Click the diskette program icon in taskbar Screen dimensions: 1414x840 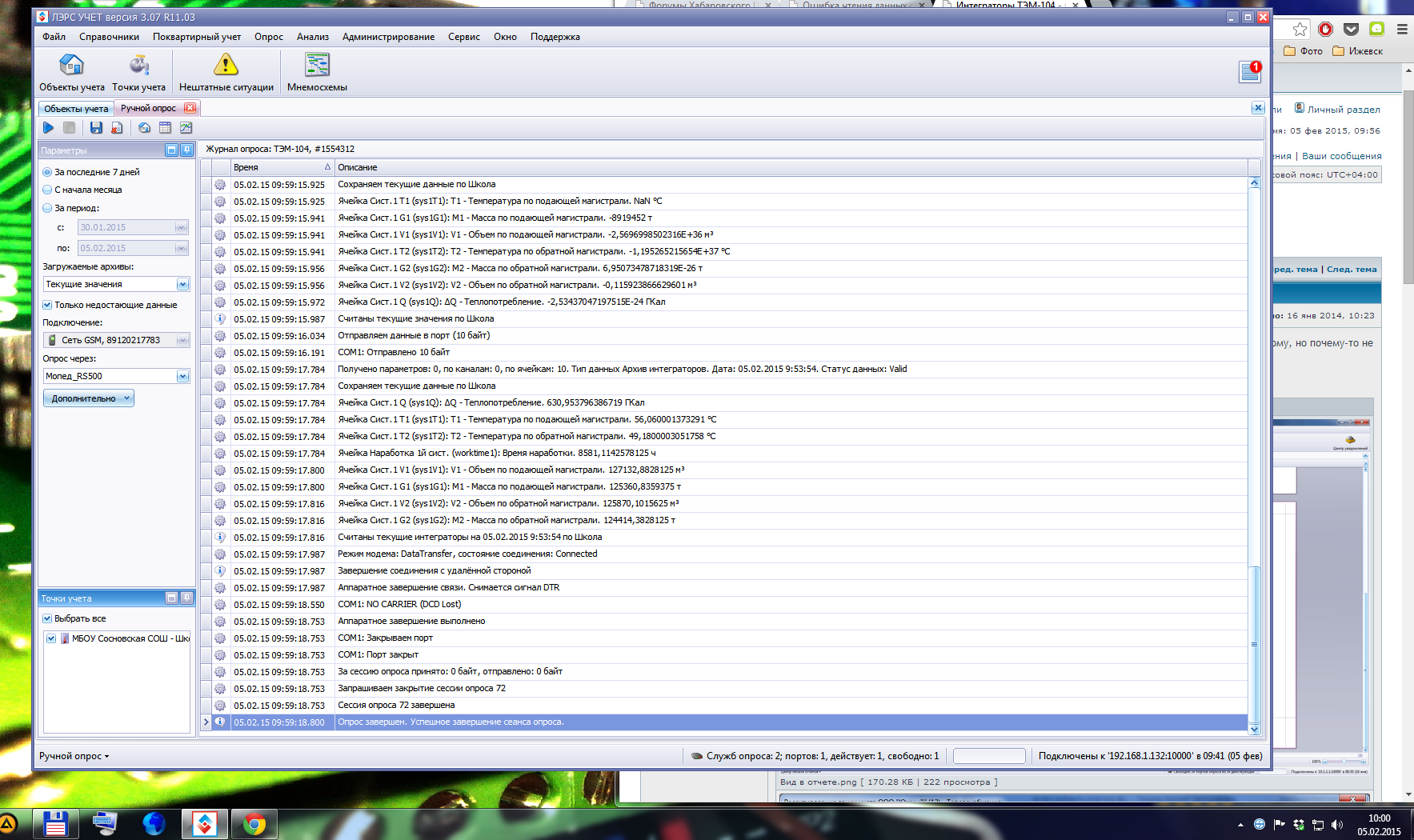tap(55, 824)
